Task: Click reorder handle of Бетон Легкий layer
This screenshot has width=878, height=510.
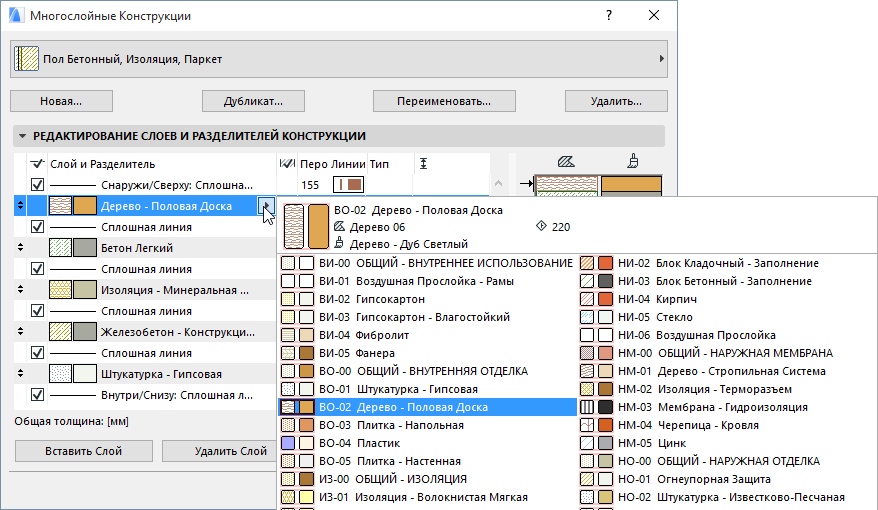Action: click(x=20, y=247)
